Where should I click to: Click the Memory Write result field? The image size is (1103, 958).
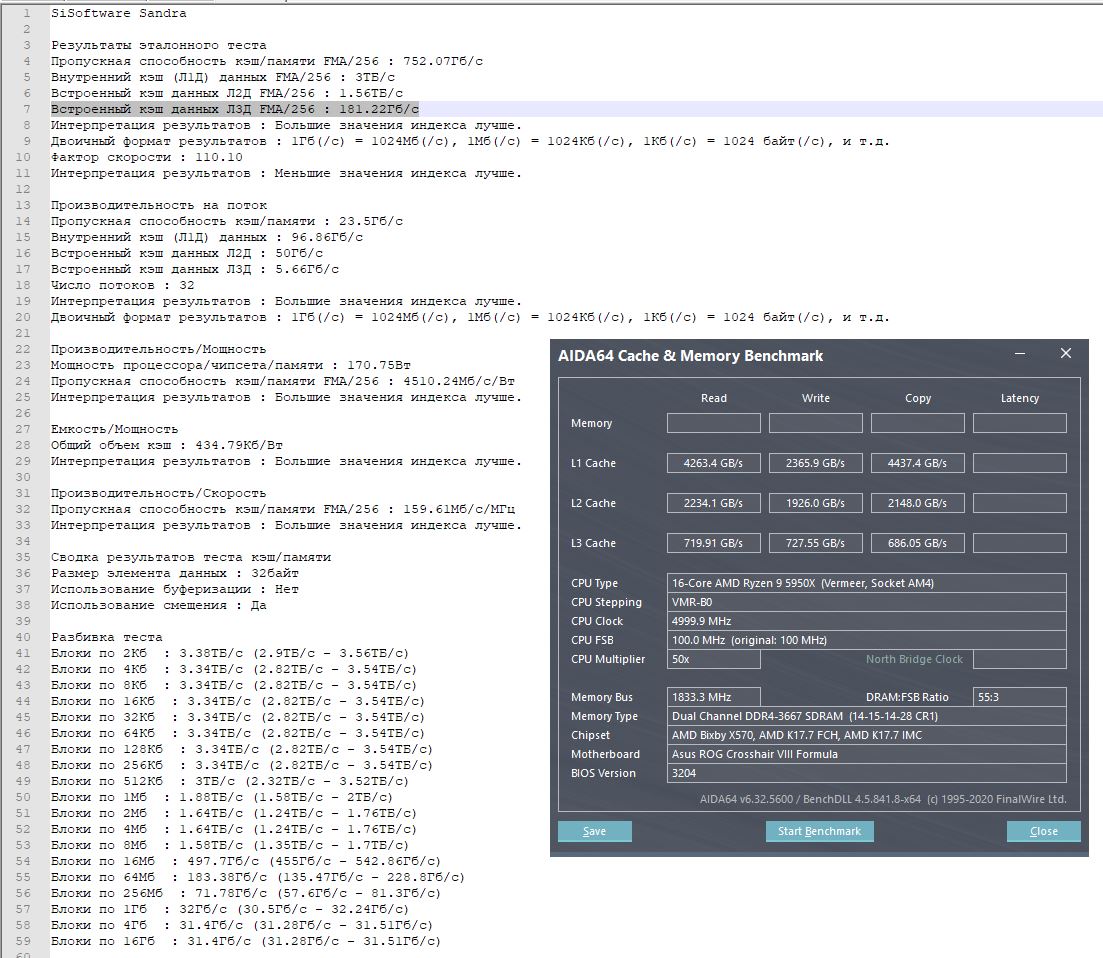(x=815, y=423)
